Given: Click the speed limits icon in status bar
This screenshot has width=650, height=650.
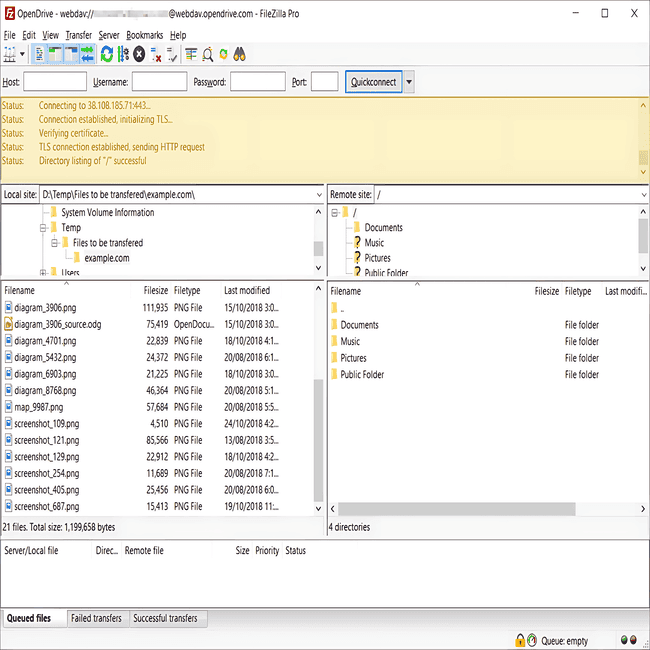Looking at the screenshot, I should coord(532,640).
